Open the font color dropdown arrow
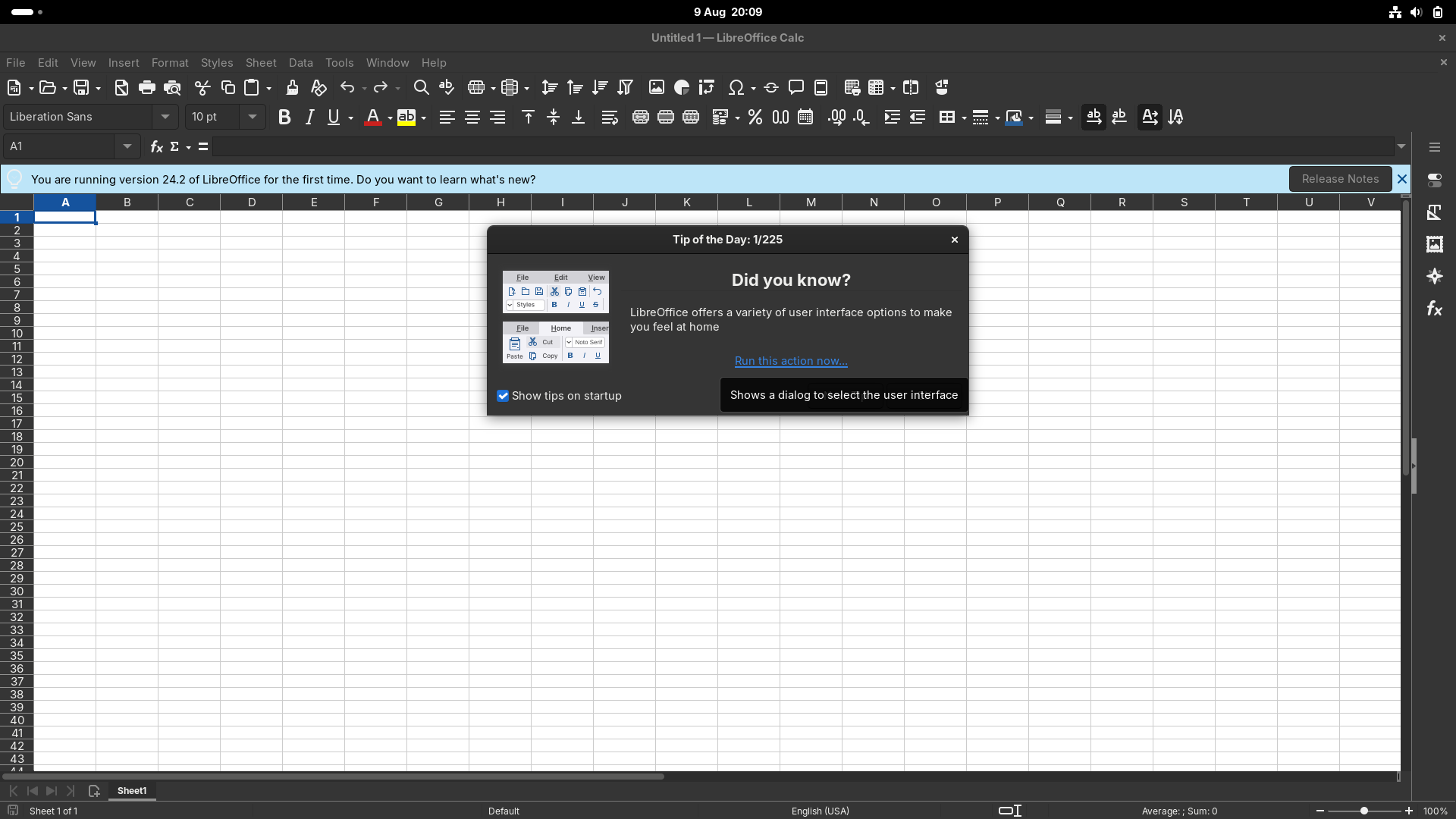 (390, 118)
